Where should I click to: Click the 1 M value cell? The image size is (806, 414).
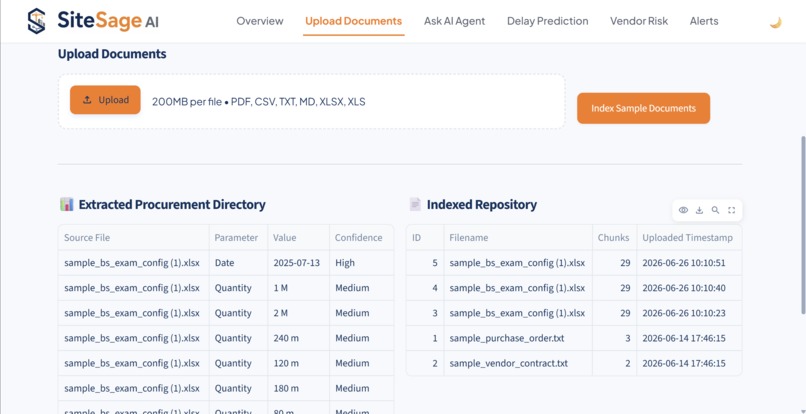(x=298, y=288)
